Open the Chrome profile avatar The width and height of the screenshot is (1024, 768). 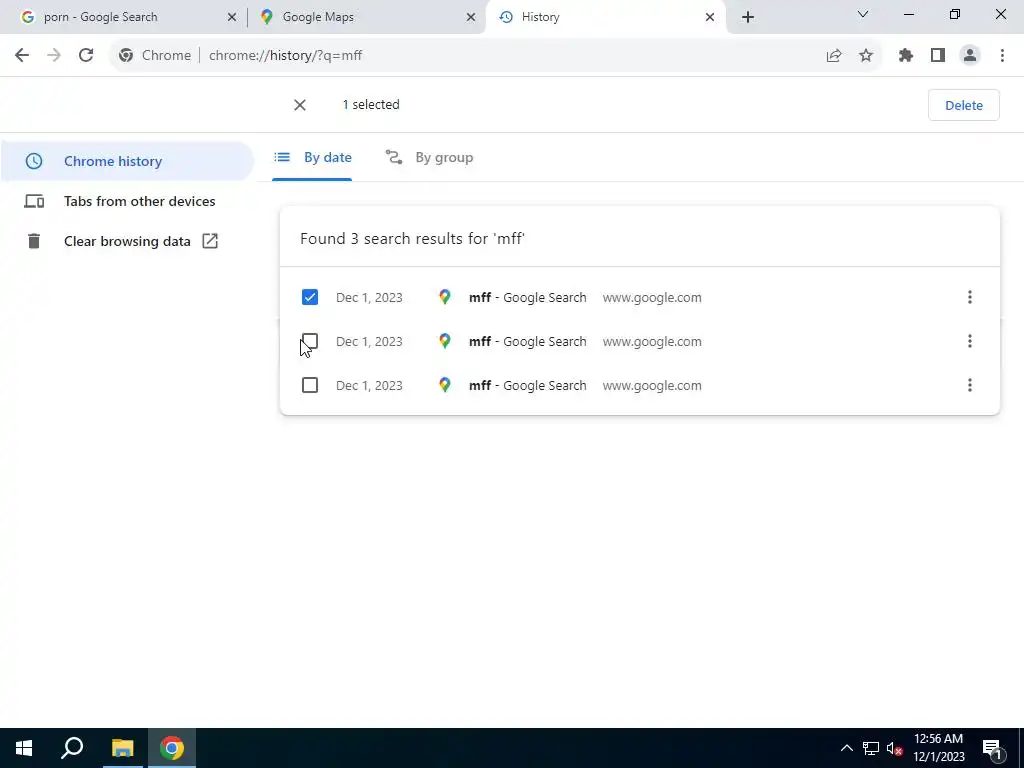(970, 56)
